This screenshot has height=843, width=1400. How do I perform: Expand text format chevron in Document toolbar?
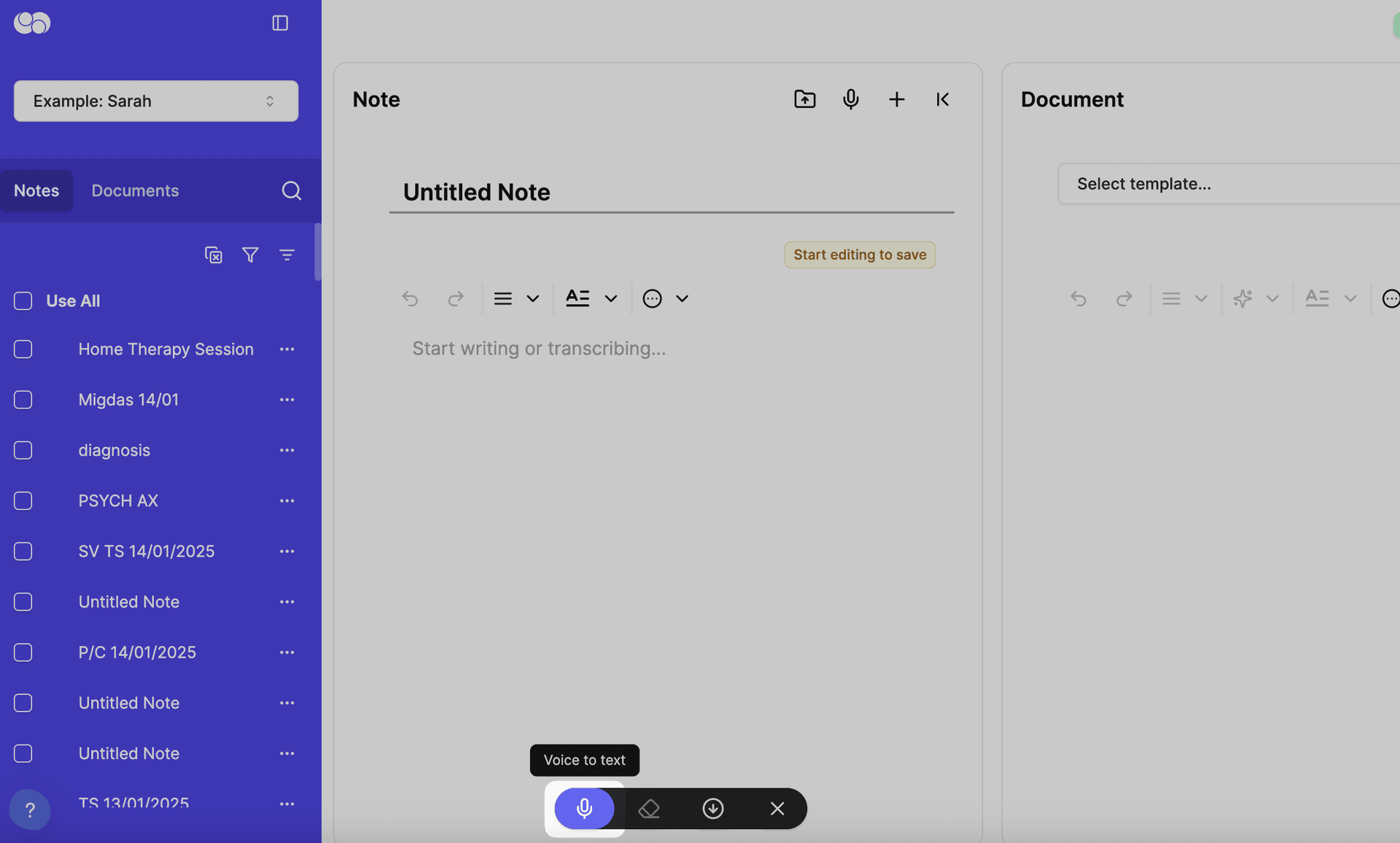(1350, 298)
